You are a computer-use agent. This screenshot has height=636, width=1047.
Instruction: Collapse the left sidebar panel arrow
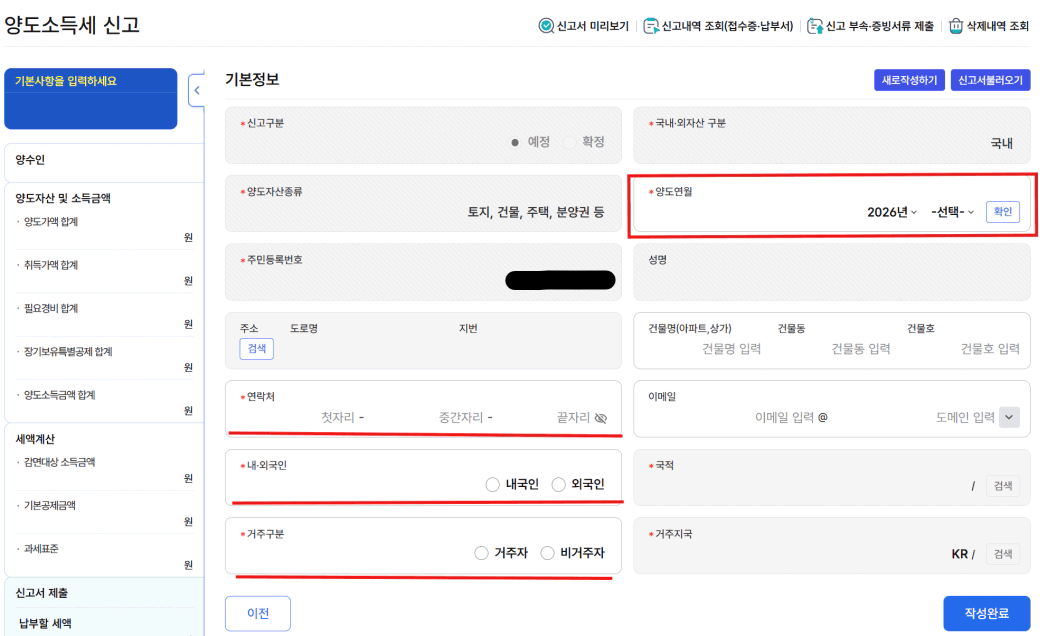(197, 90)
